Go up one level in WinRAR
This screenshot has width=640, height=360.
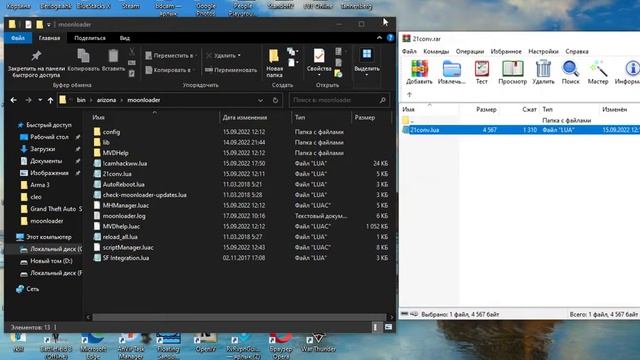click(409, 95)
